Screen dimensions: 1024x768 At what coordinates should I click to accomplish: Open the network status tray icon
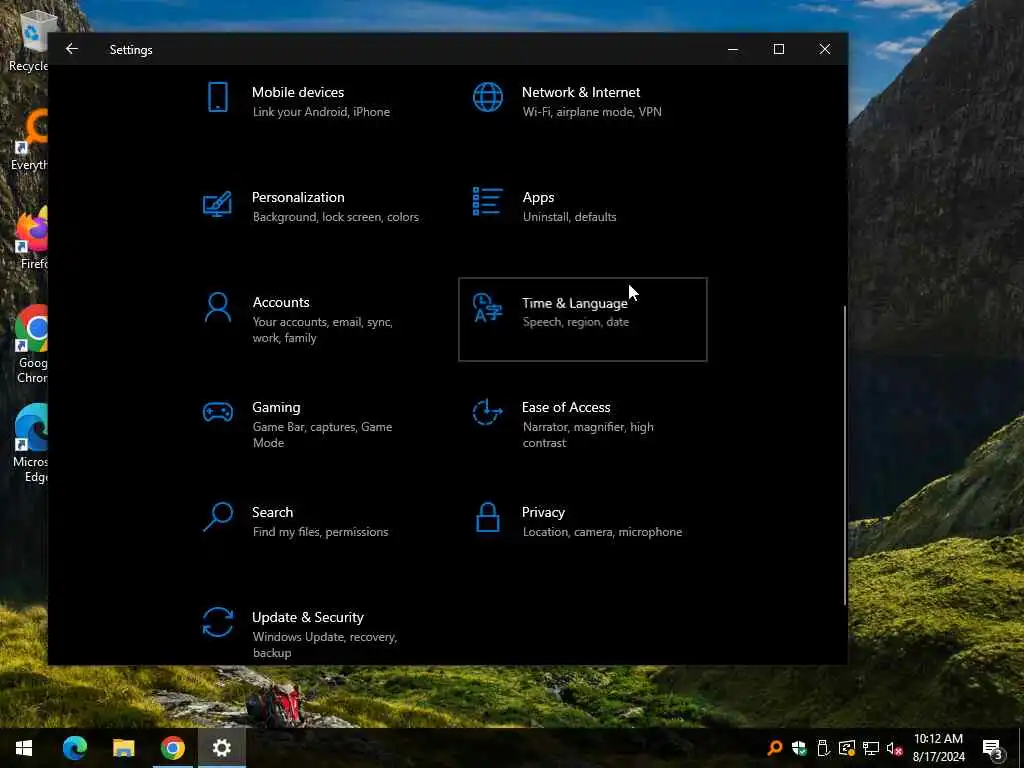point(871,748)
